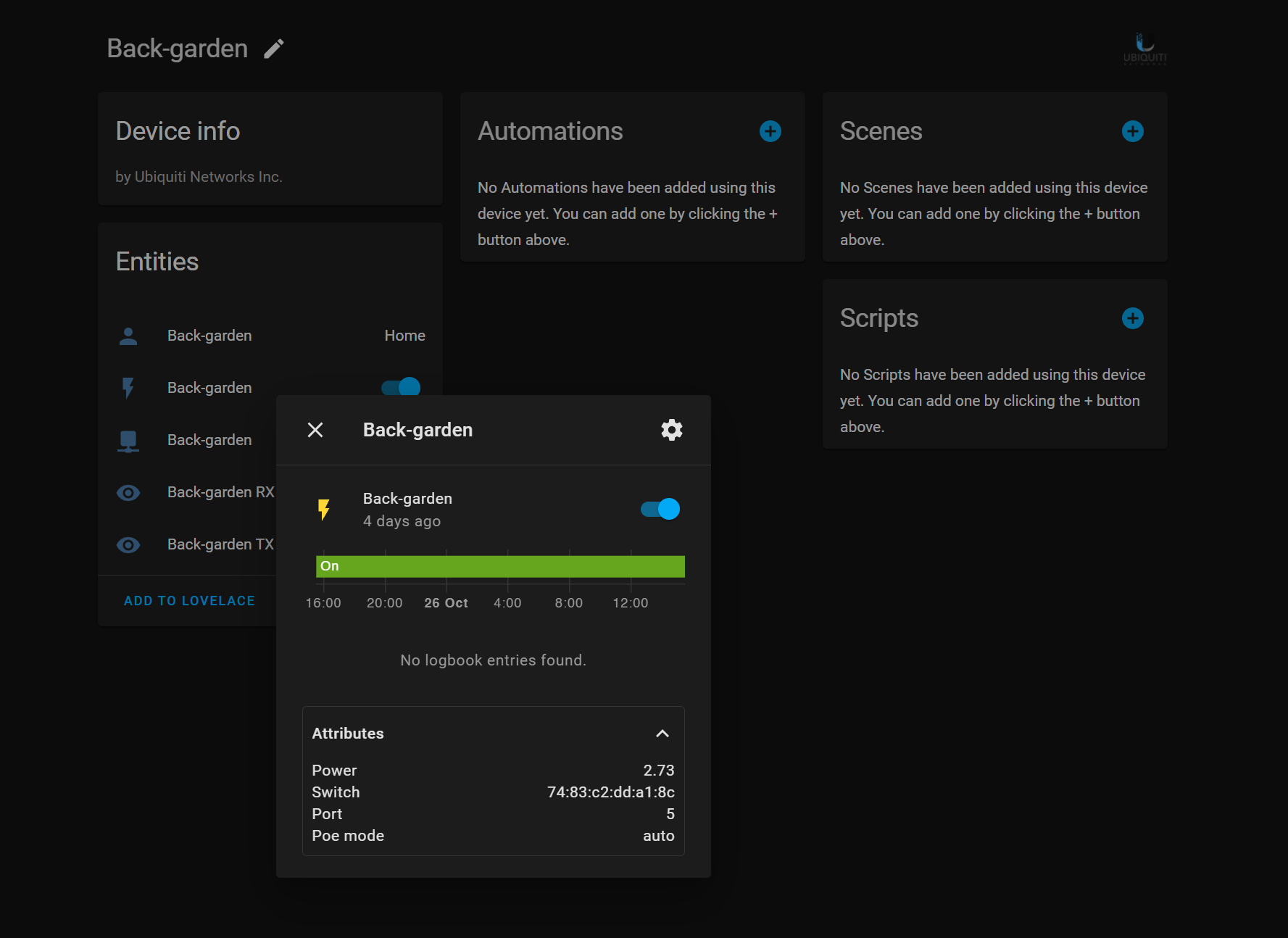Collapse the Attributes section
Screen dimensions: 1288x938
coord(662,734)
